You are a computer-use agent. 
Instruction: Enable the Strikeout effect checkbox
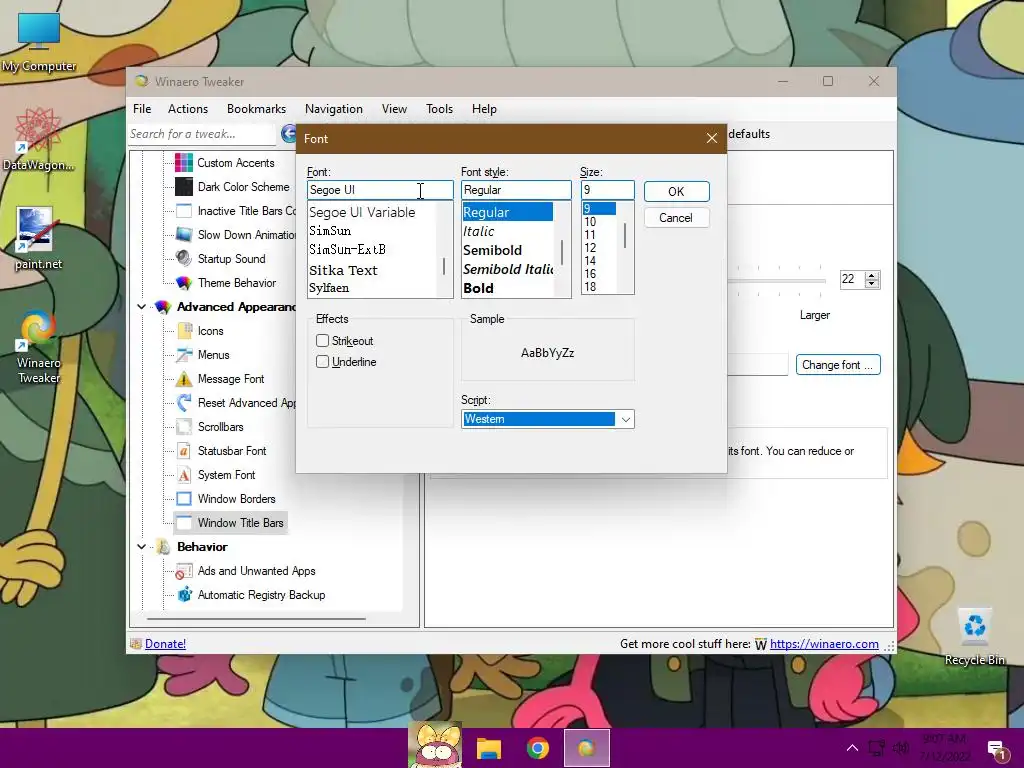322,340
